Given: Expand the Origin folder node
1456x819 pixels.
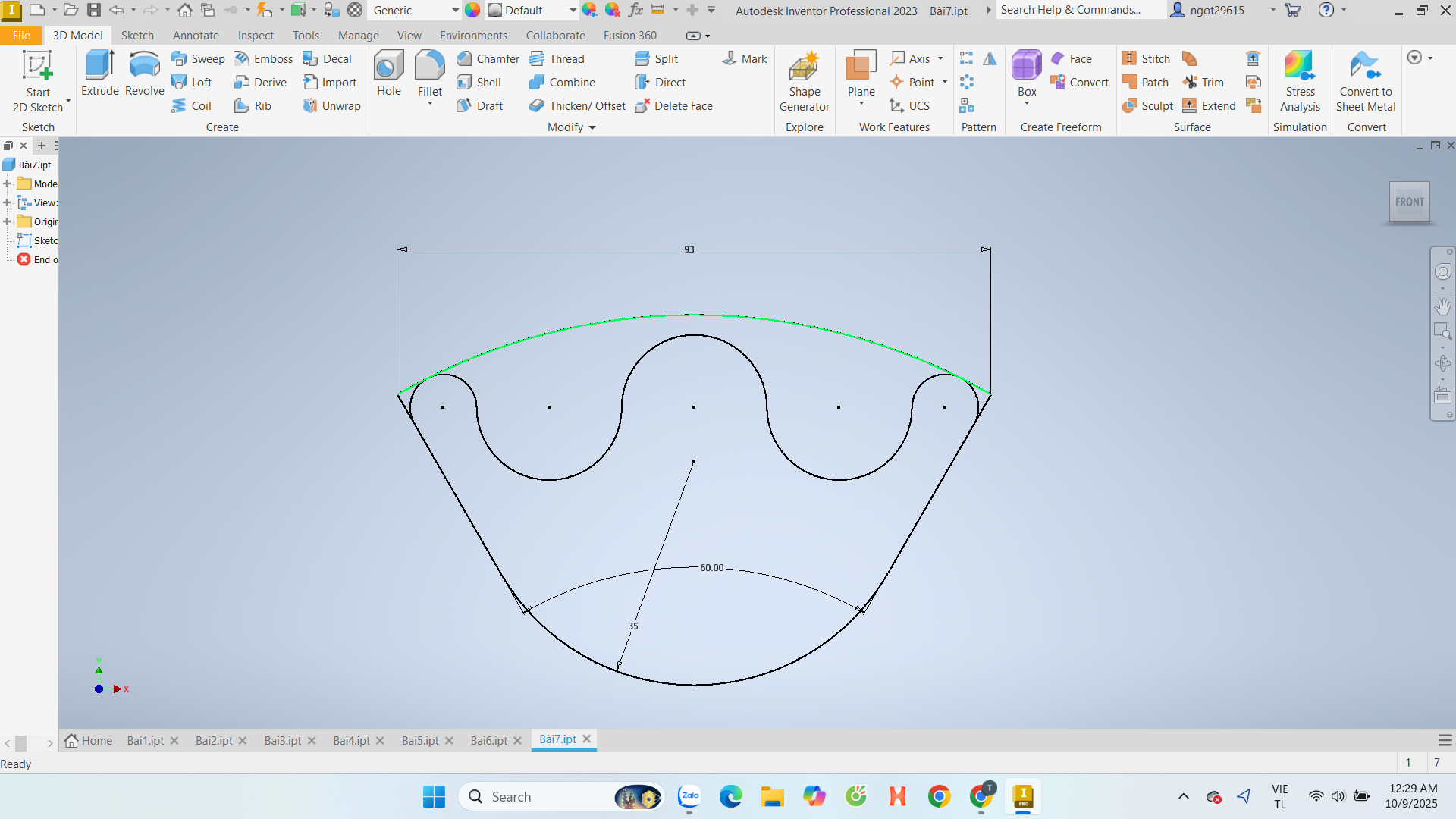Looking at the screenshot, I should click(7, 221).
